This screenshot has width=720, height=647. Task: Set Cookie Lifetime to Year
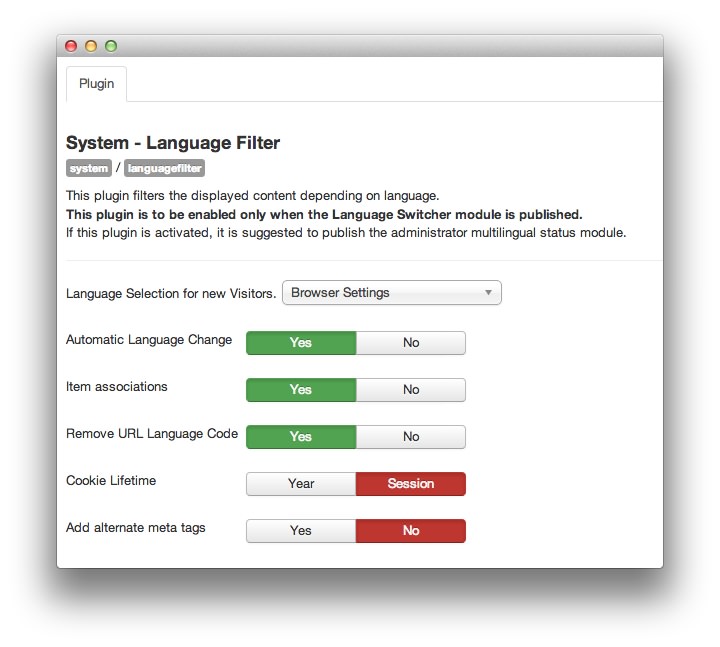[x=301, y=484]
